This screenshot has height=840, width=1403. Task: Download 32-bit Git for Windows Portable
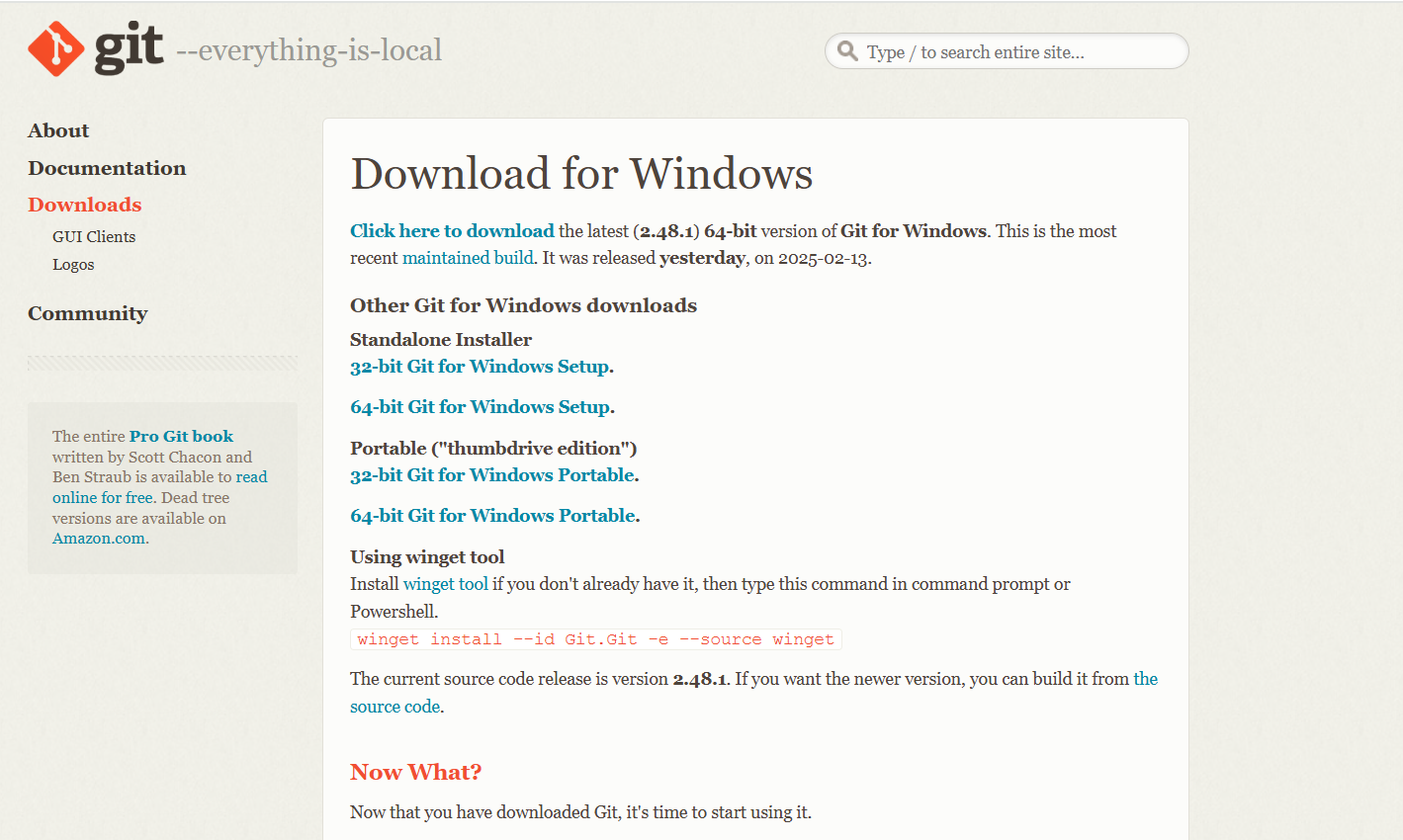tap(492, 475)
